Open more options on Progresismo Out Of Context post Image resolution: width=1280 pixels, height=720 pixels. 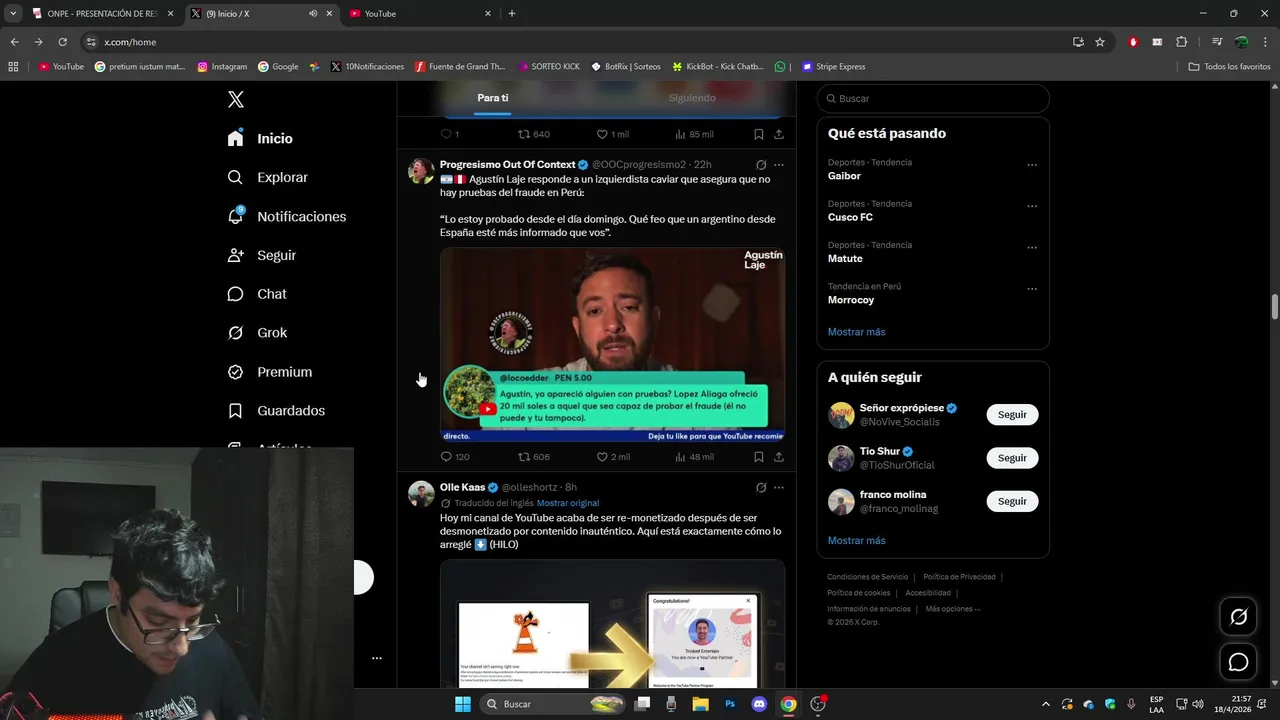(x=779, y=165)
